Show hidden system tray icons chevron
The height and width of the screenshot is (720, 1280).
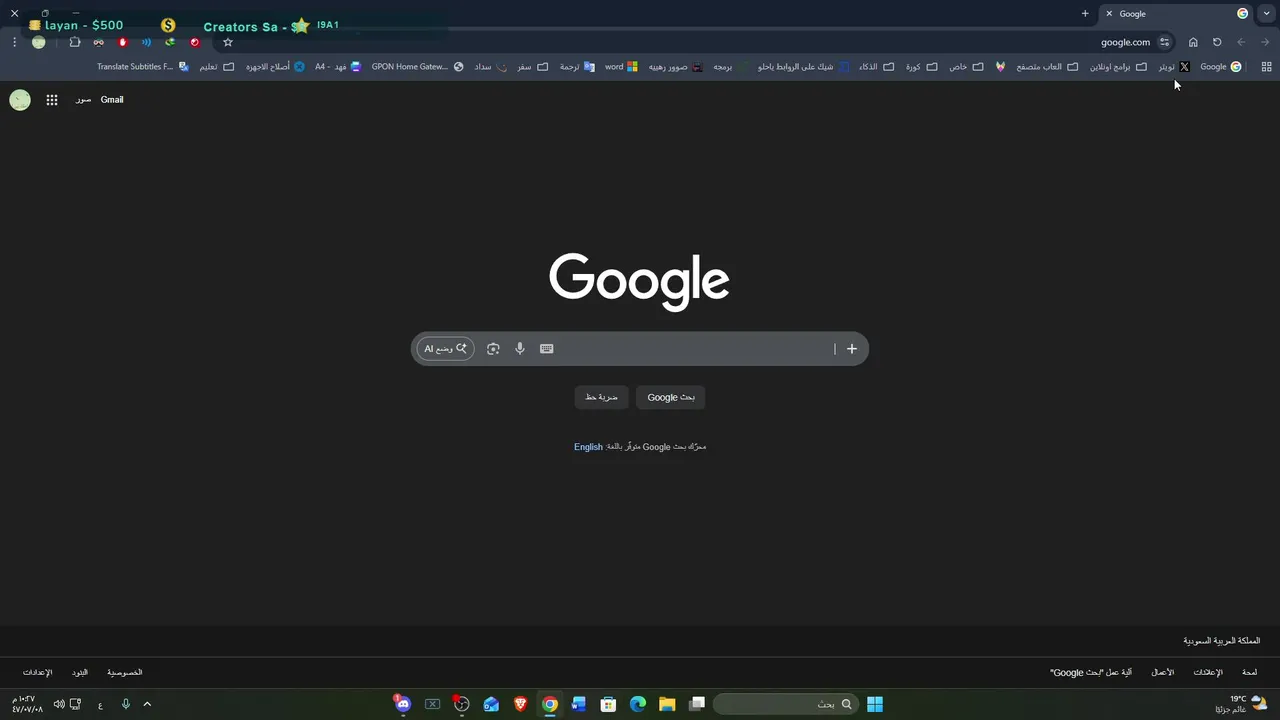(147, 704)
